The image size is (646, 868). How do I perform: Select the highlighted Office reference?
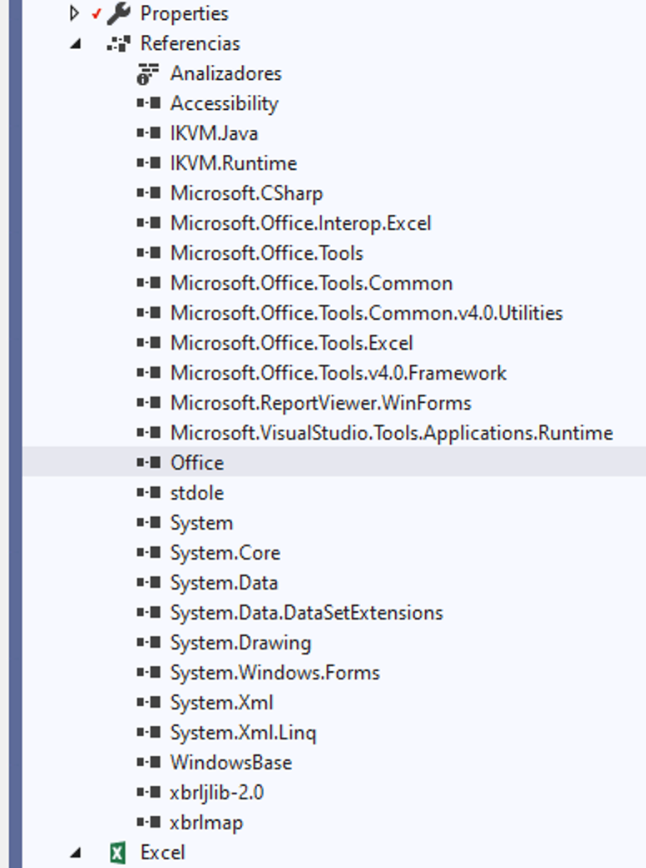click(196, 463)
